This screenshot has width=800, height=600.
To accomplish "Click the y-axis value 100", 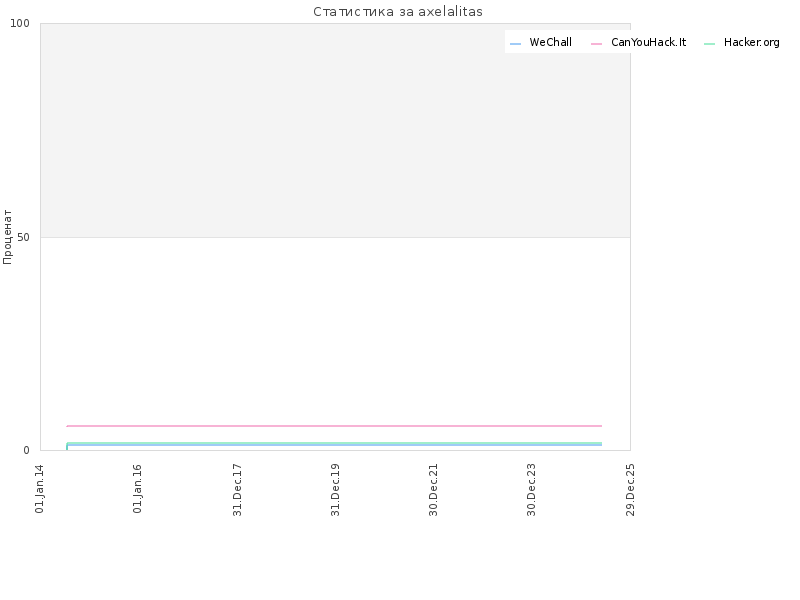I will coord(20,23).
